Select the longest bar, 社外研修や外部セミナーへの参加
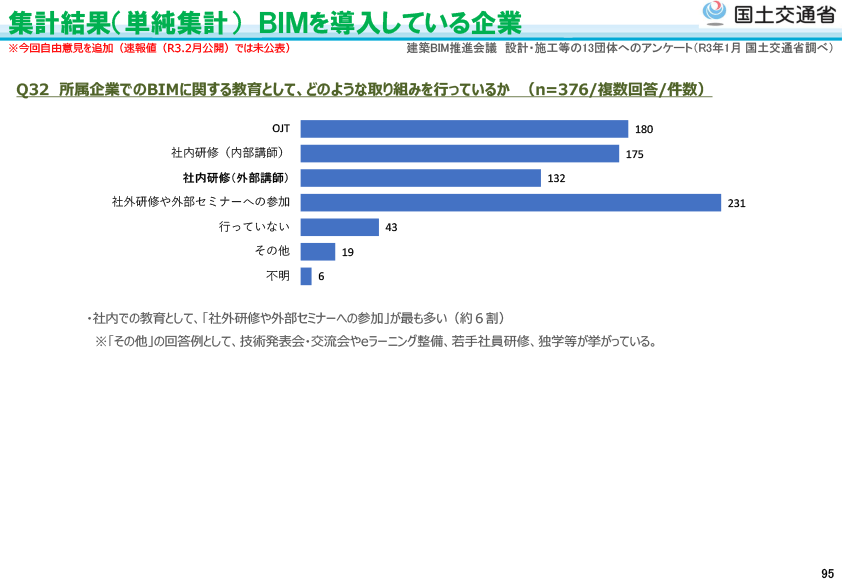The image size is (842, 583). pos(510,202)
